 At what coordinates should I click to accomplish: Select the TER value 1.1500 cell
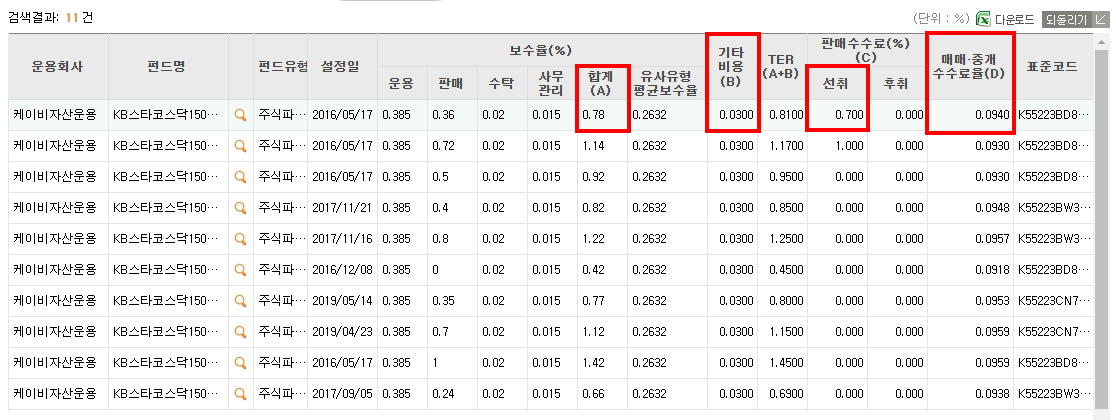tap(782, 332)
